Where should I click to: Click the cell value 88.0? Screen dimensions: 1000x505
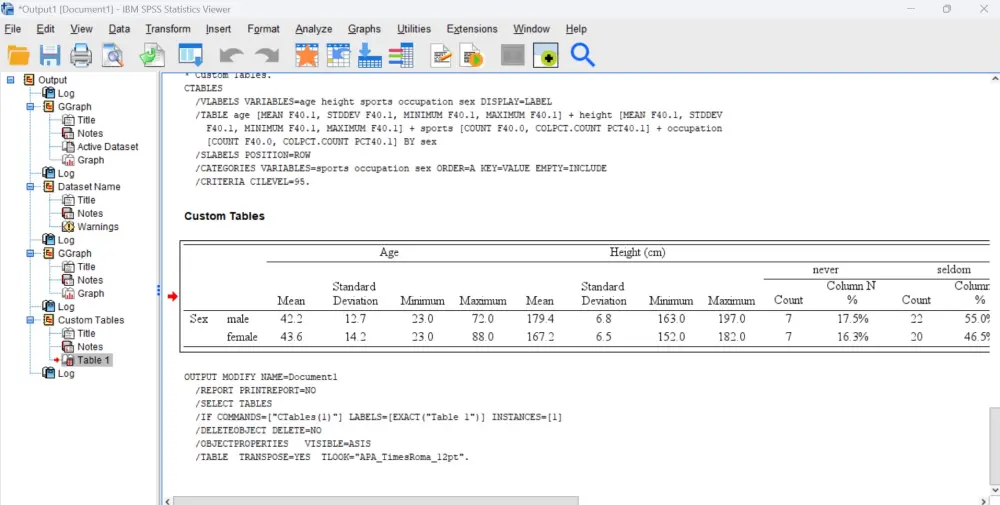(483, 337)
